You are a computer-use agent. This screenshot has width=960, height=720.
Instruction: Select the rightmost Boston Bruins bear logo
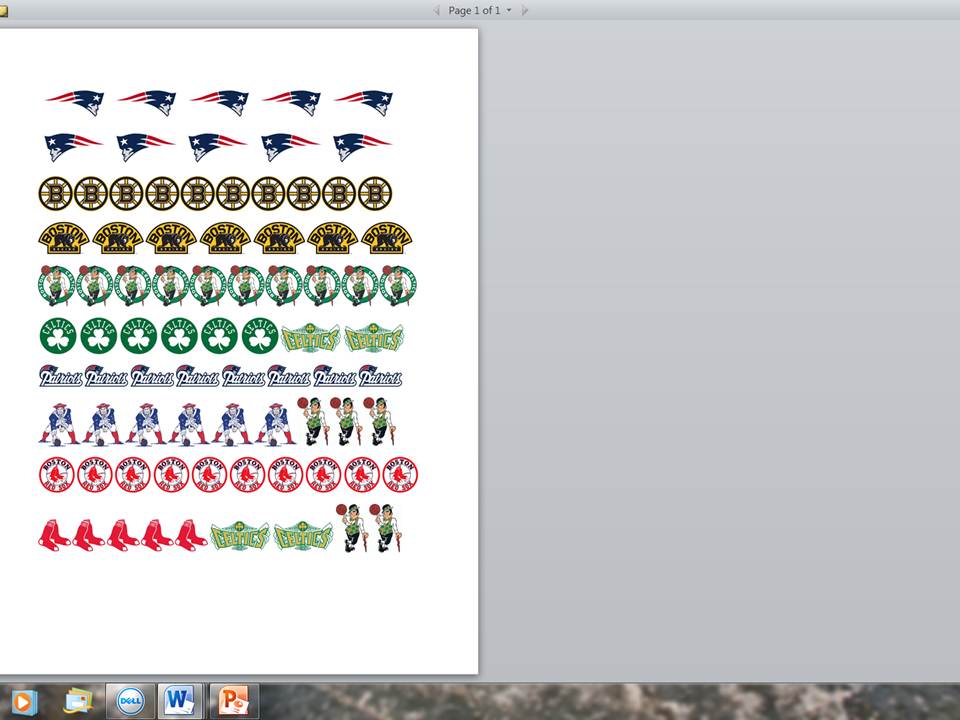[387, 238]
